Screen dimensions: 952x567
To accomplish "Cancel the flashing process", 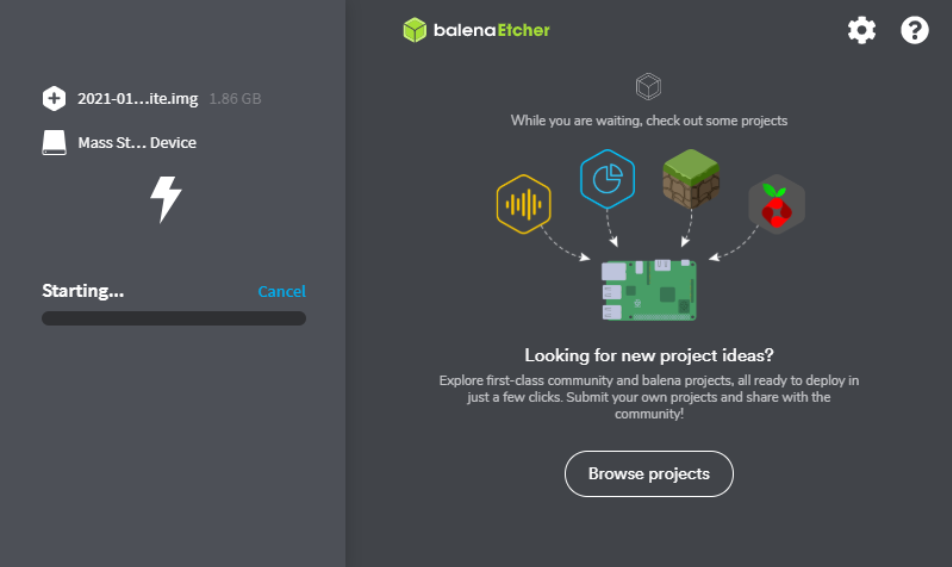I will click(282, 291).
